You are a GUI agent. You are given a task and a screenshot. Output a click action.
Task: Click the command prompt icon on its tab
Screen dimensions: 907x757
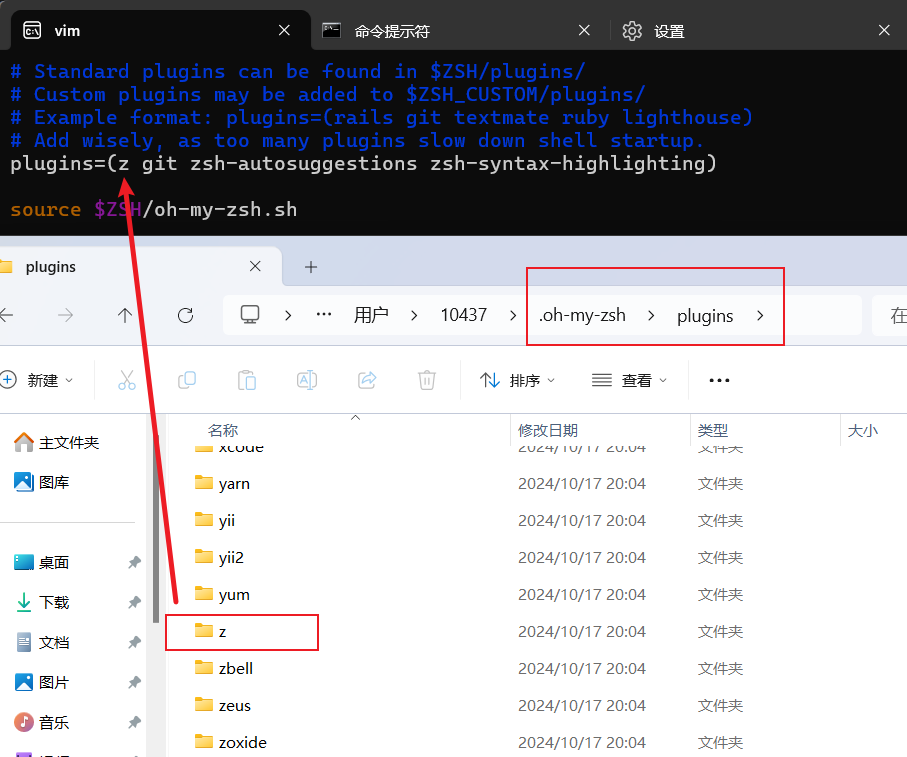(331, 30)
